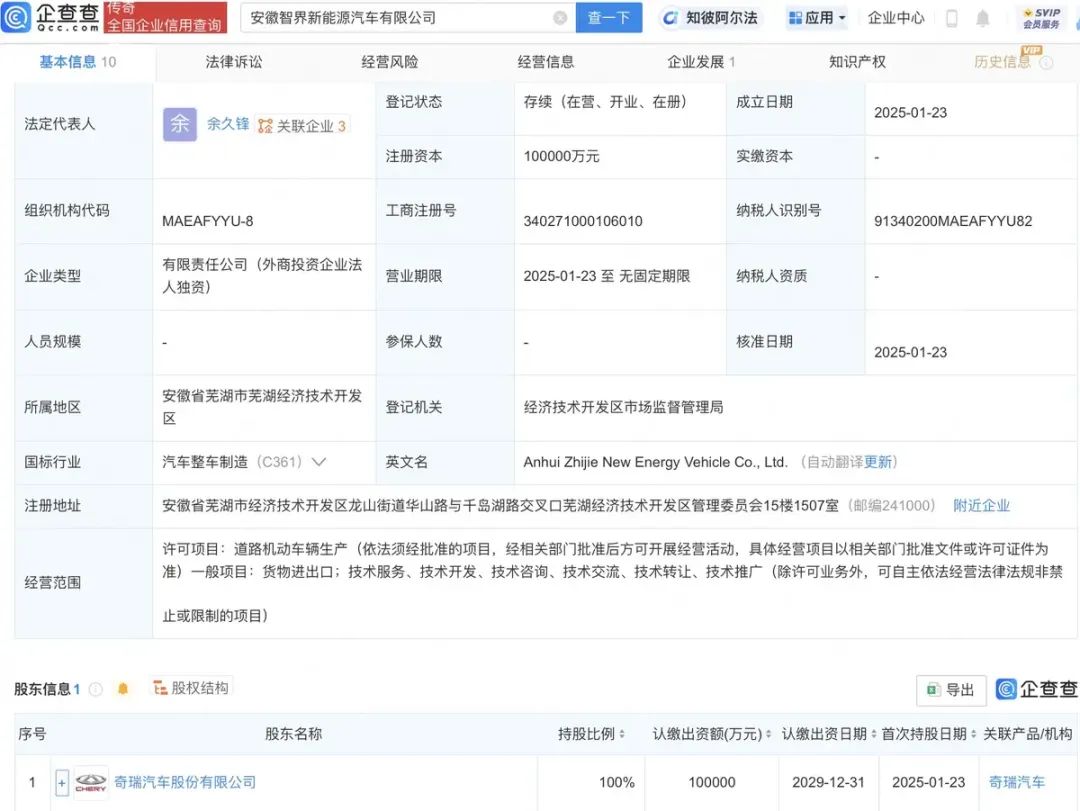Open the mobile phone icon in header
This screenshot has width=1080, height=811.
(x=951, y=18)
